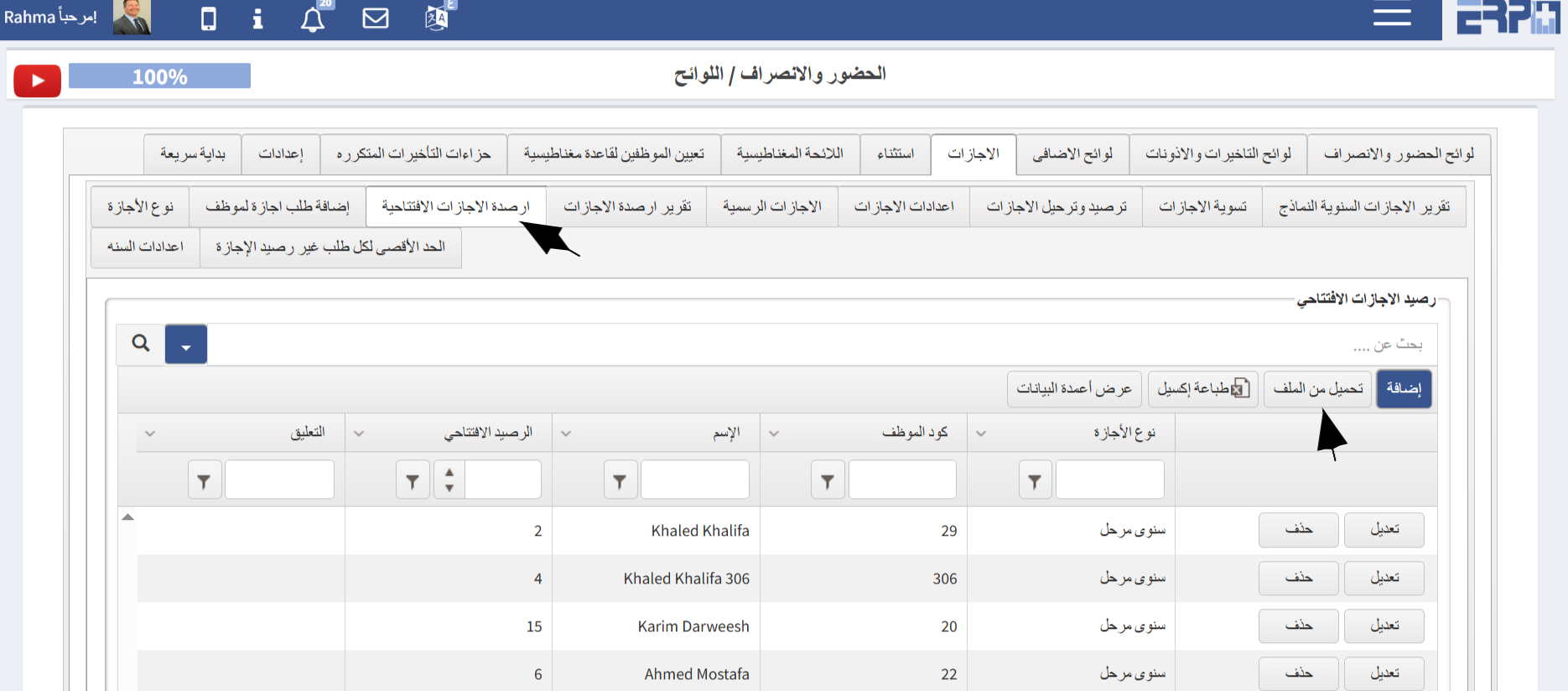This screenshot has width=1568, height=691.
Task: Open اعدادات الاجازات sub-tab
Action: coord(904,206)
